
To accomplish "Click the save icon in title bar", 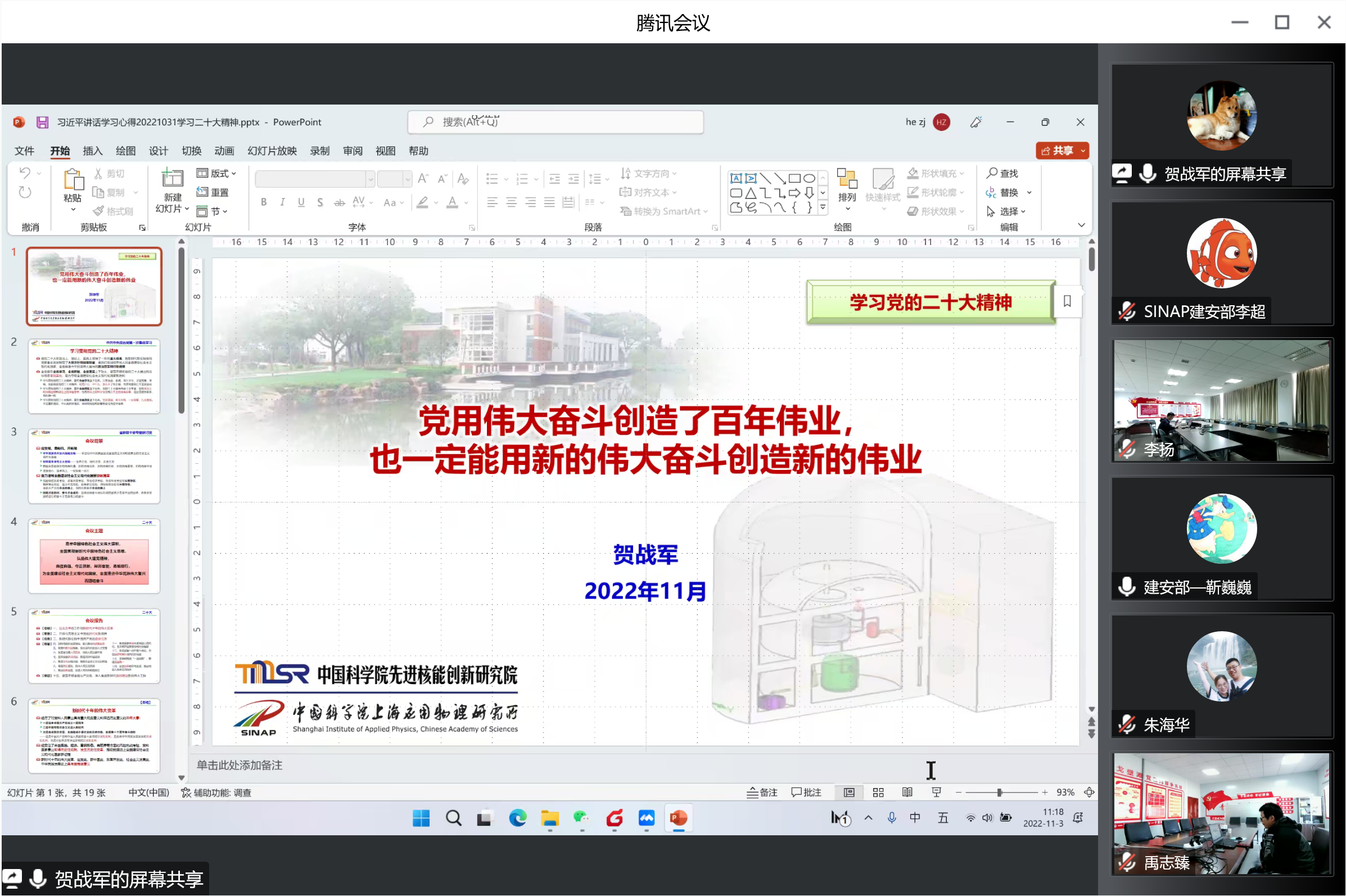I will [x=42, y=123].
